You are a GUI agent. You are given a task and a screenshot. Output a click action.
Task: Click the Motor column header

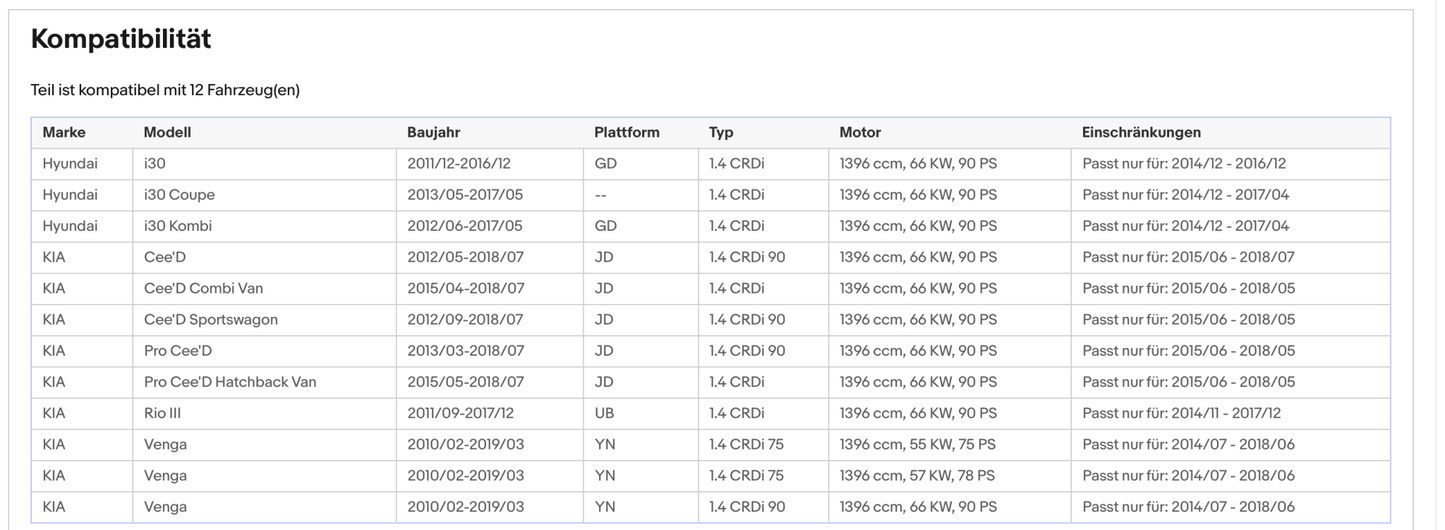[x=860, y=132]
